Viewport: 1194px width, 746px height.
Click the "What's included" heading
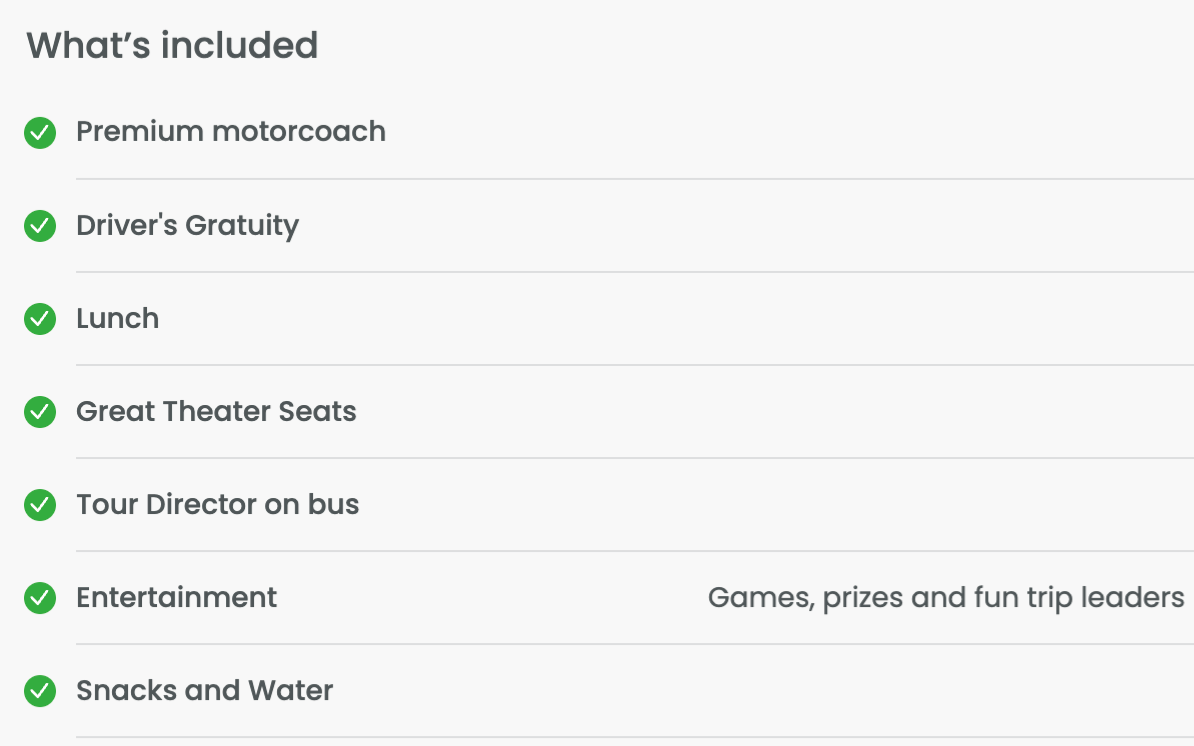point(172,45)
